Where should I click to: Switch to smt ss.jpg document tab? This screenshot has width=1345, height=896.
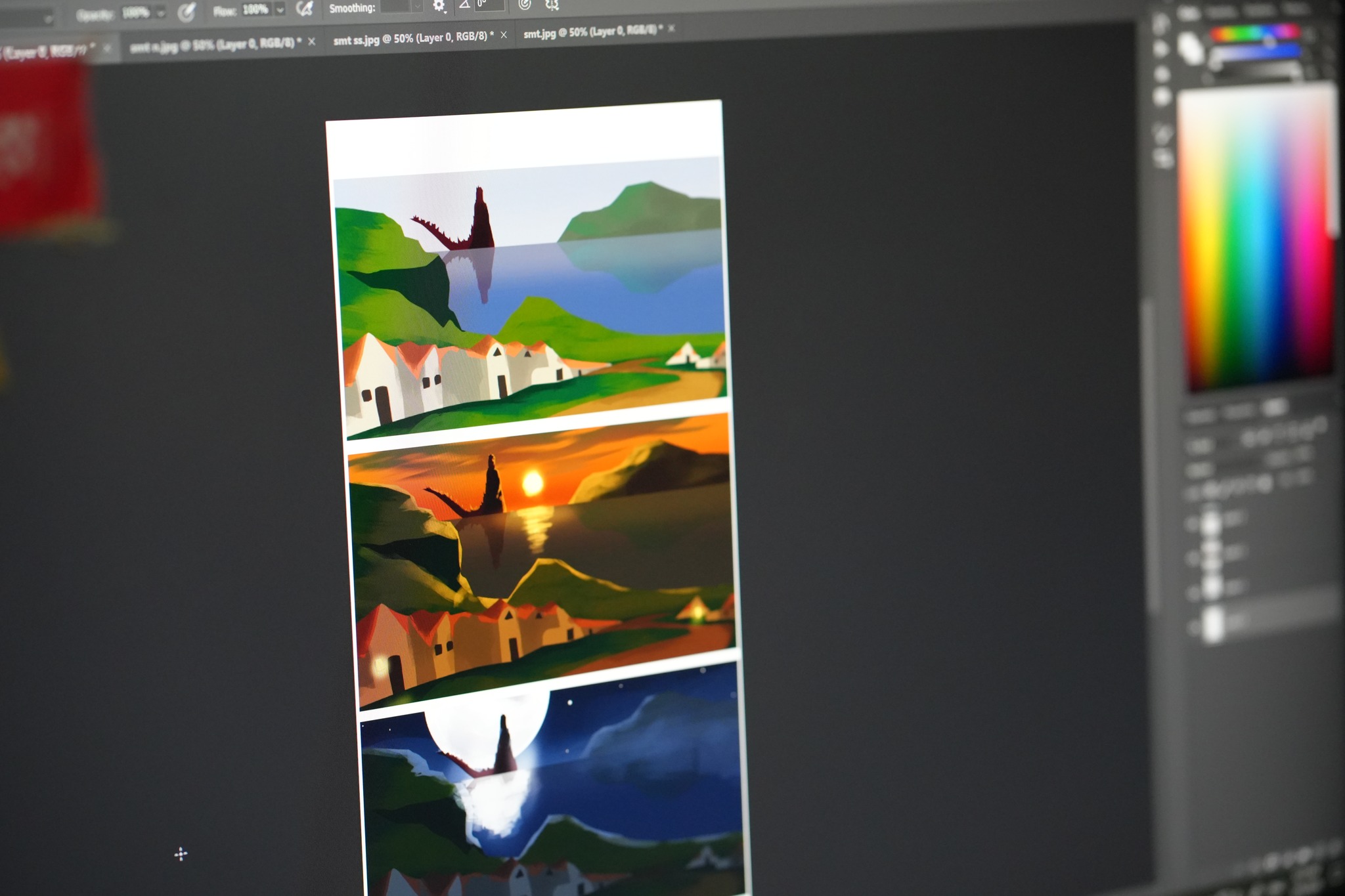click(413, 38)
